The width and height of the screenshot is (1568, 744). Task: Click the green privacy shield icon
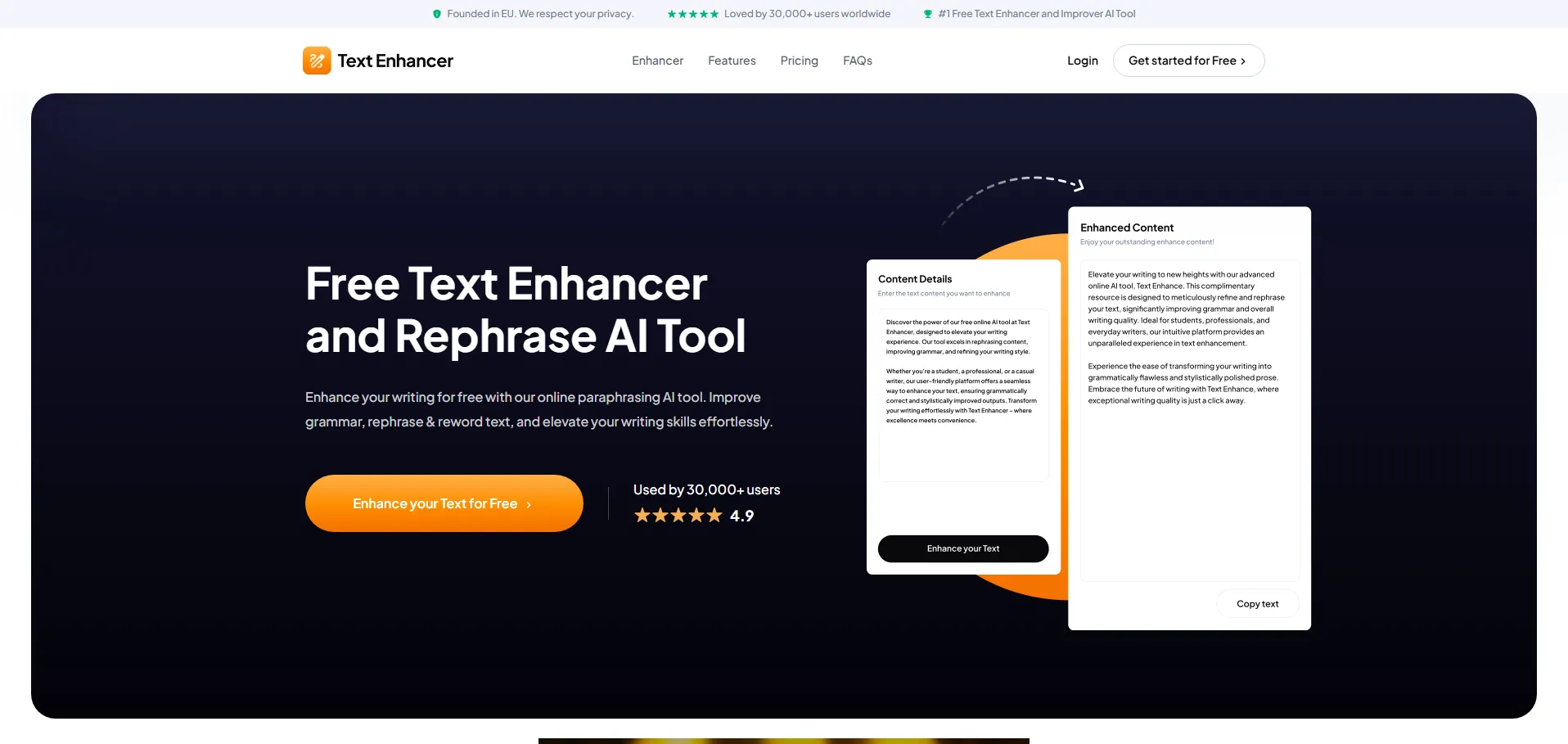[437, 14]
